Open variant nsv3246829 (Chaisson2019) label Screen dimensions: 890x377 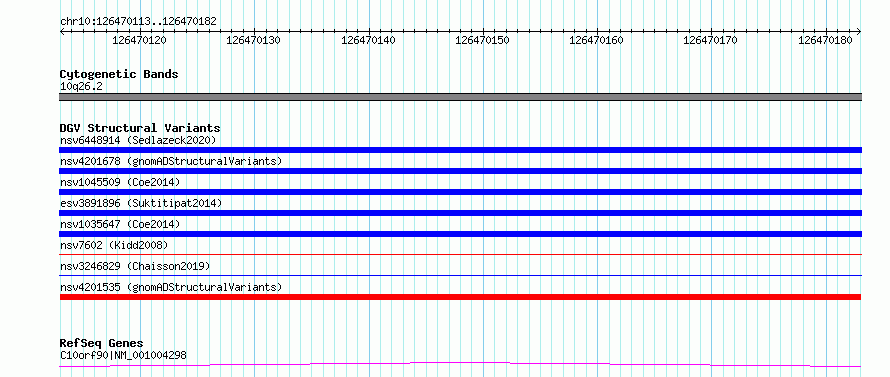click(x=135, y=266)
